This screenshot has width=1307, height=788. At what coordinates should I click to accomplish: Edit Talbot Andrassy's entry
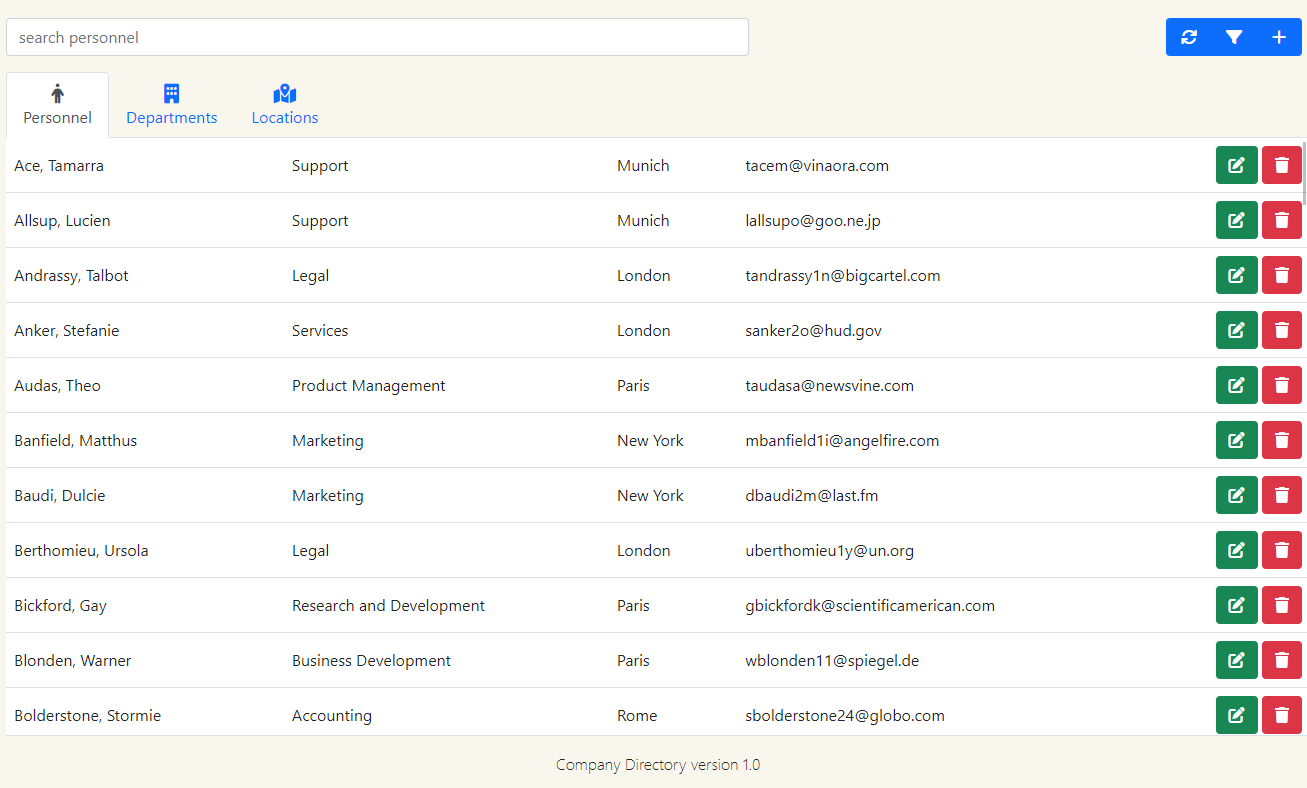(x=1236, y=275)
